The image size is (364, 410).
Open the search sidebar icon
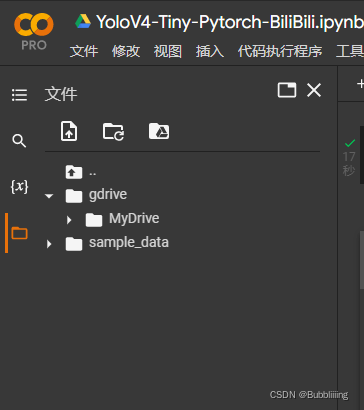[x=19, y=141]
